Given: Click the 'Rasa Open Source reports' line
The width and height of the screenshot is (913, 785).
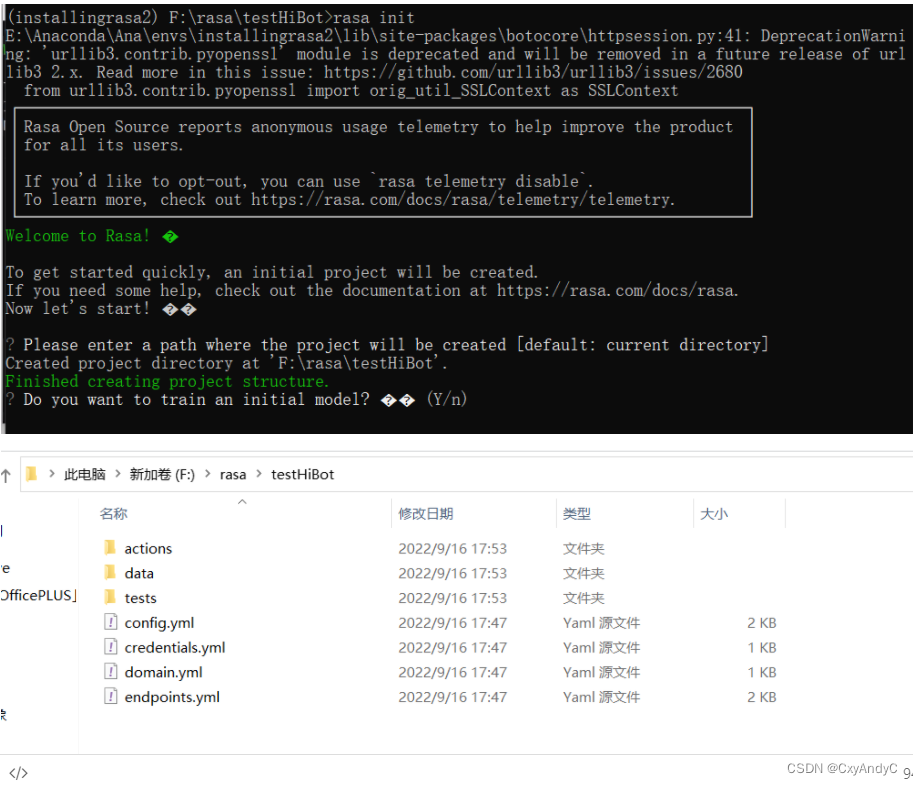Looking at the screenshot, I should point(378,127).
